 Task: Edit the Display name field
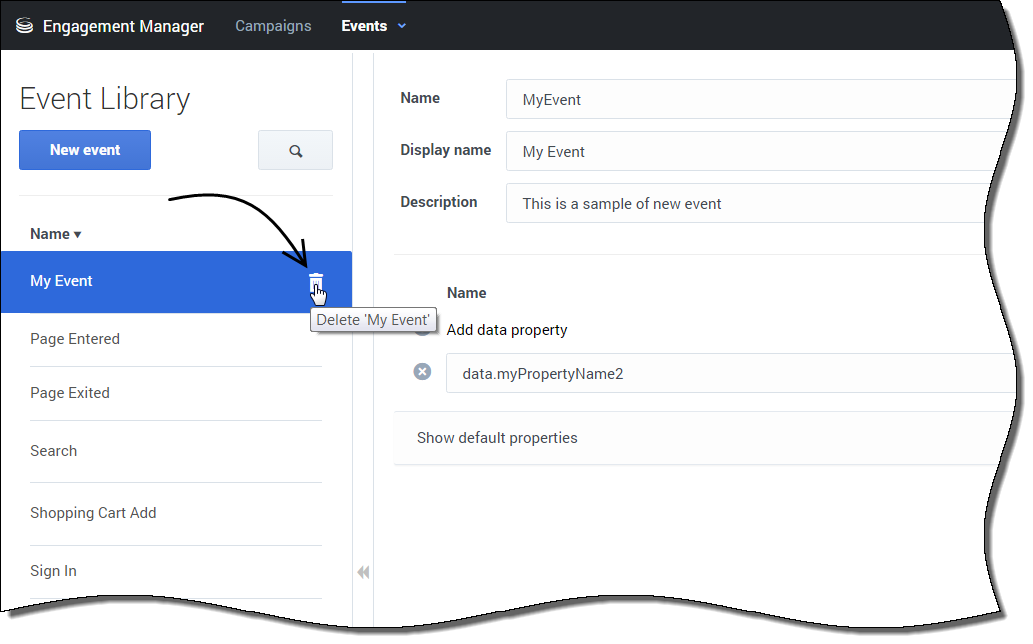(x=760, y=152)
